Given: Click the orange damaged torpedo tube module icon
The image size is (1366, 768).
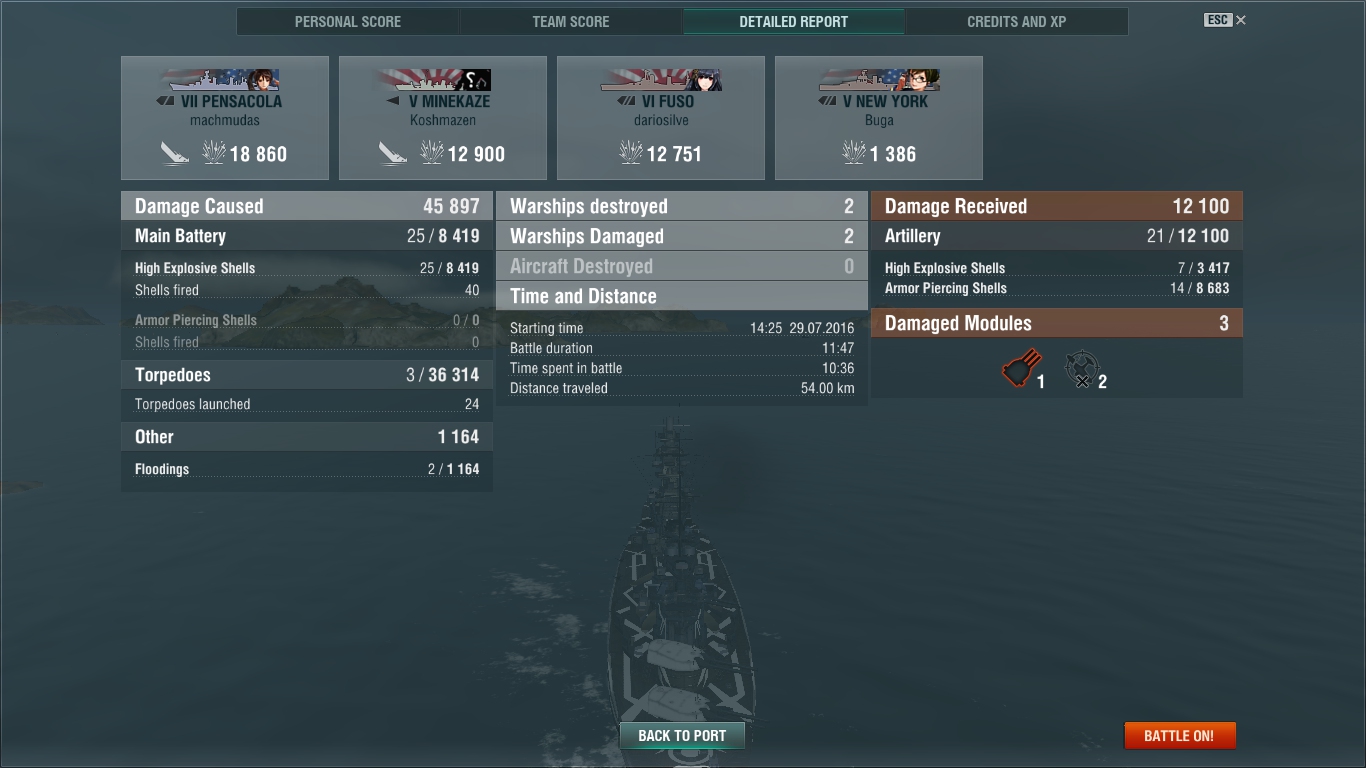Looking at the screenshot, I should pyautogui.click(x=1021, y=369).
